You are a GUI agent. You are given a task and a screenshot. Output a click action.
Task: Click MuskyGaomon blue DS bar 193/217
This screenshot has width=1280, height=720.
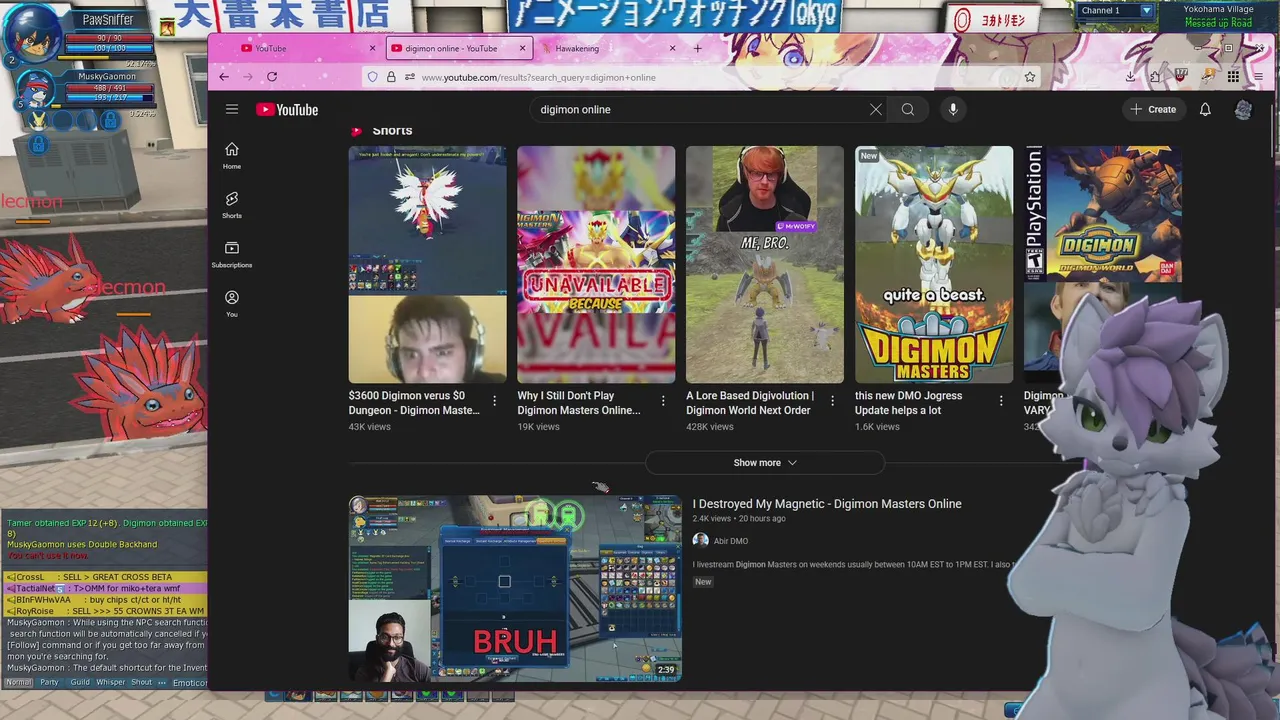click(109, 98)
